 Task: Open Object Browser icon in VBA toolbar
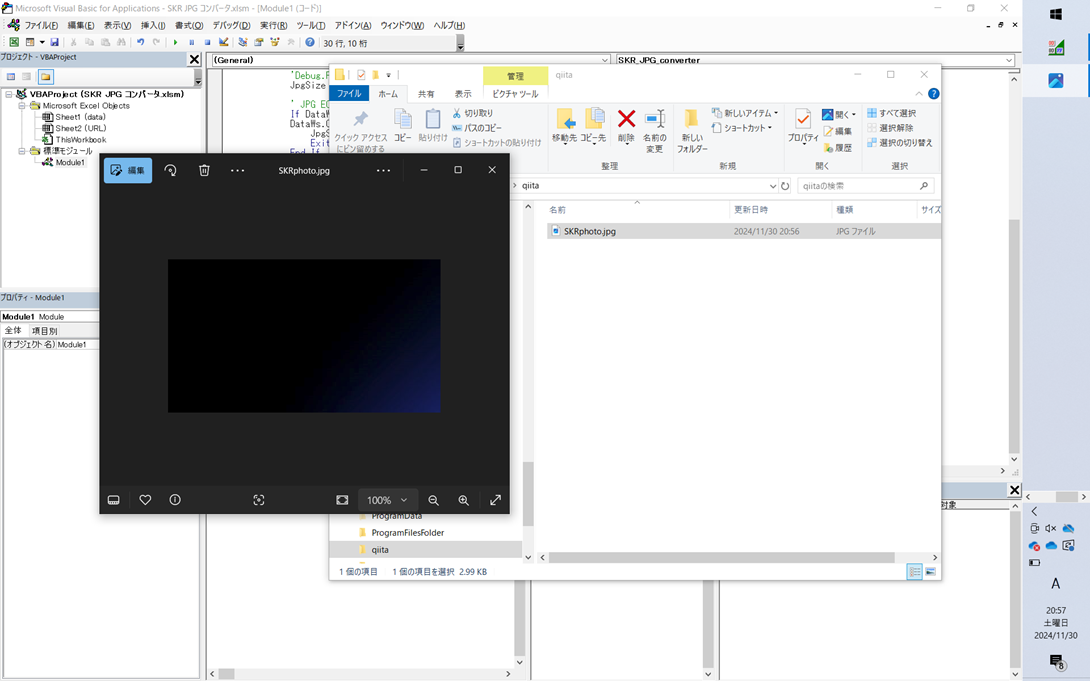[275, 42]
